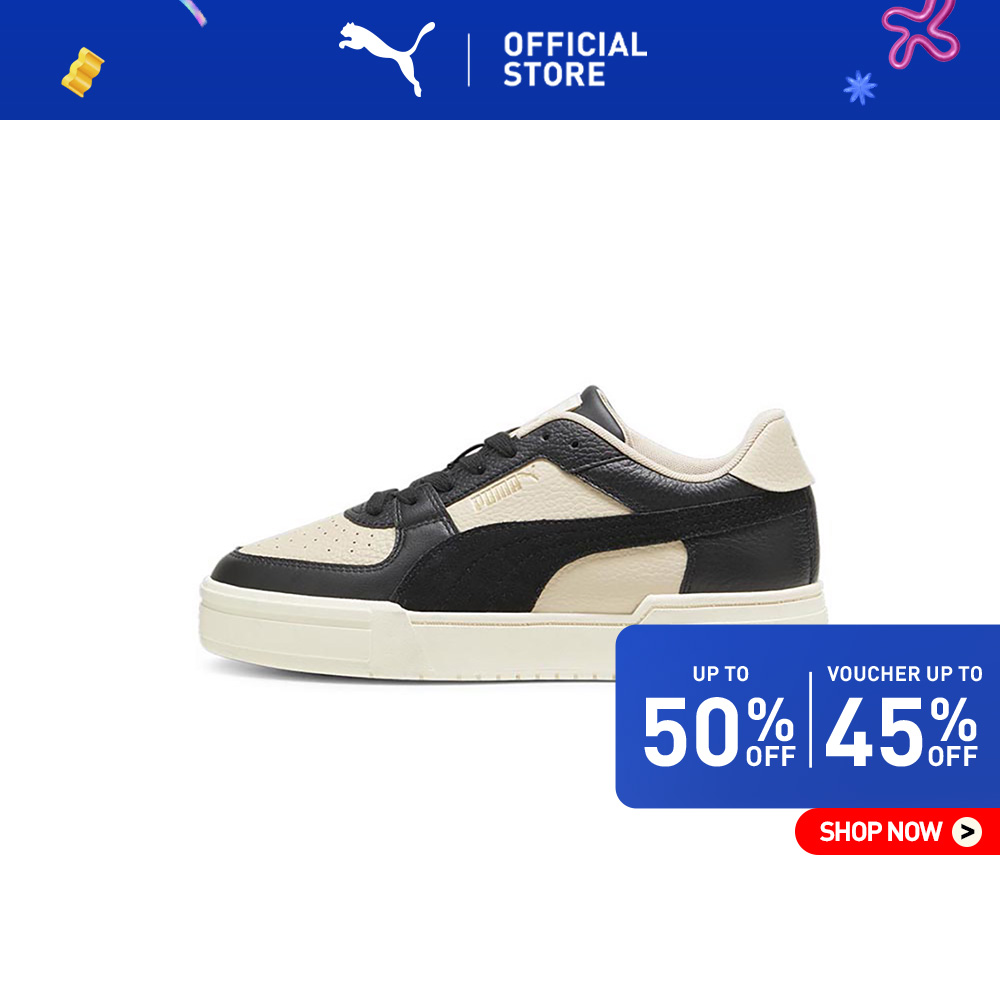
Task: Click the Official Store text
Action: pyautogui.click(x=575, y=59)
